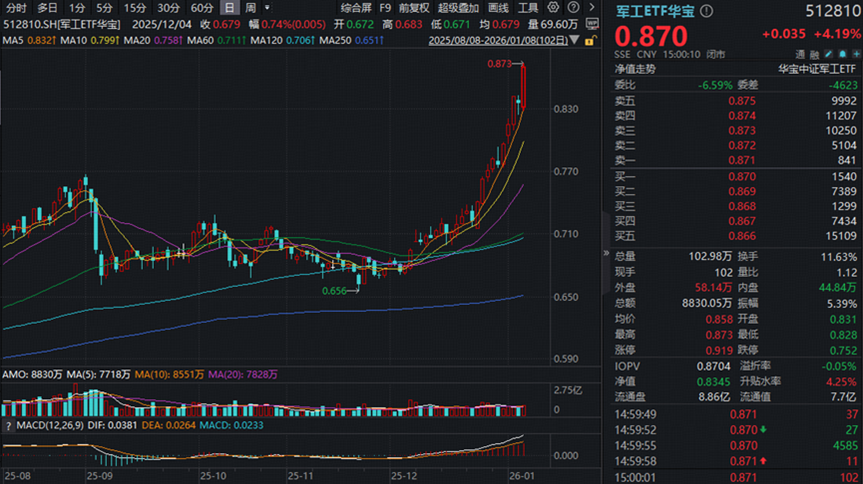863x484 pixels.
Task: Select the 周 weekly period tab
Action: pos(250,7)
